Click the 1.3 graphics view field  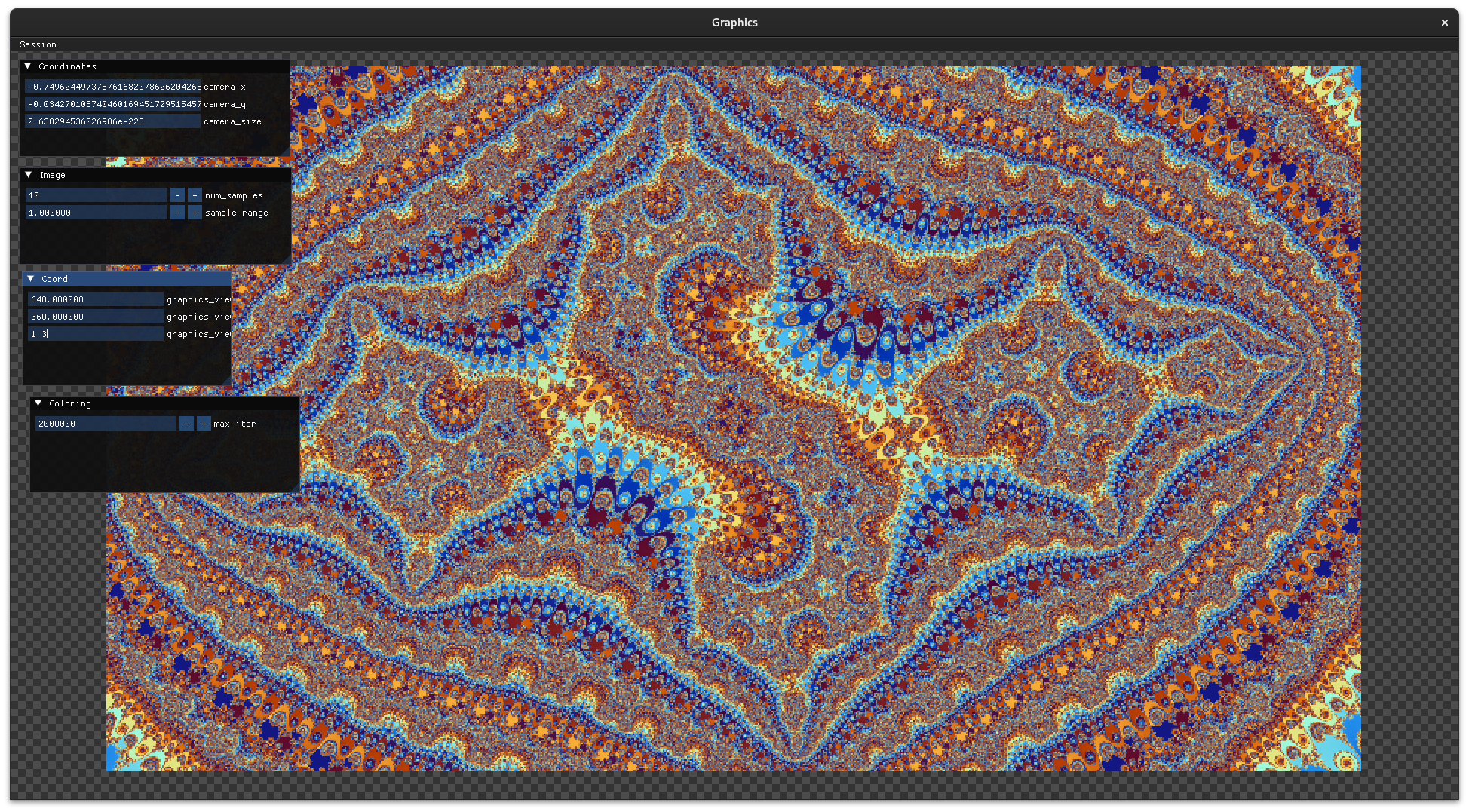[x=96, y=334]
